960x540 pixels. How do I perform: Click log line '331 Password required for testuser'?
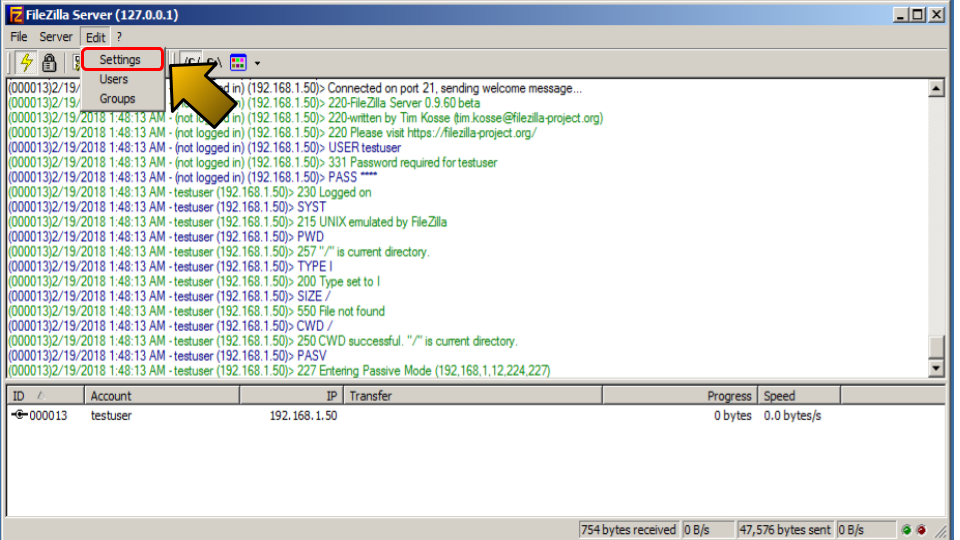(x=252, y=162)
